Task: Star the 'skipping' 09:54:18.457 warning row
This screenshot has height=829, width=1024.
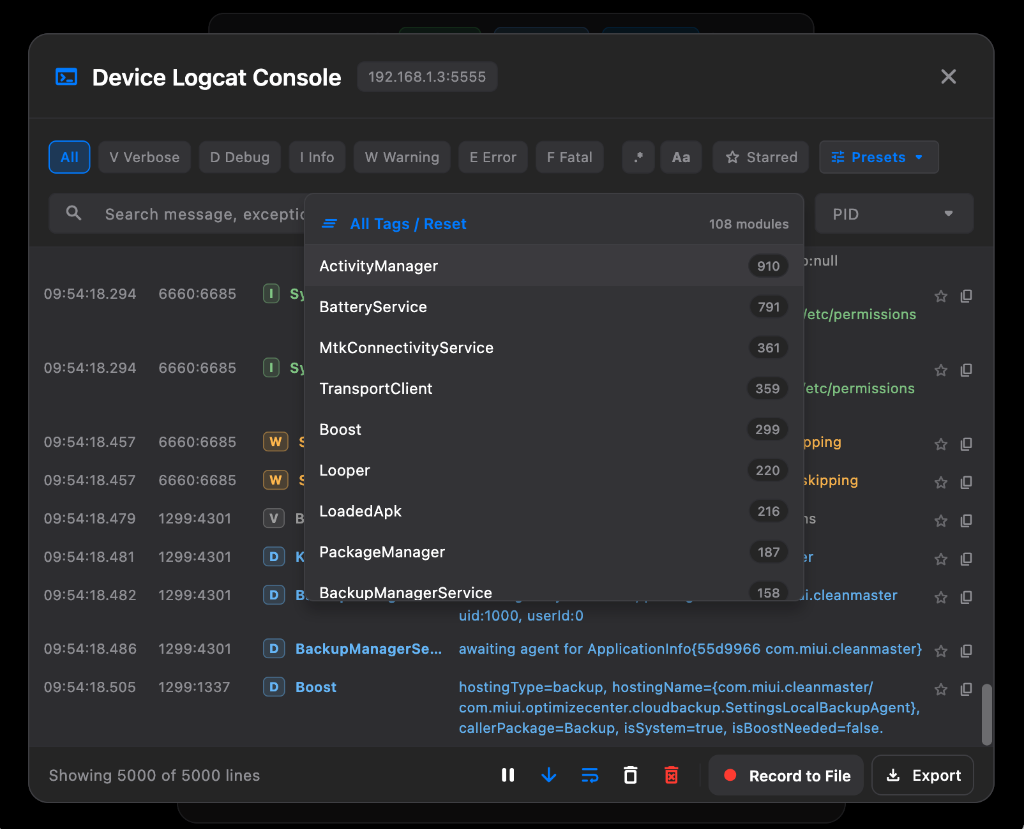Action: tap(941, 482)
